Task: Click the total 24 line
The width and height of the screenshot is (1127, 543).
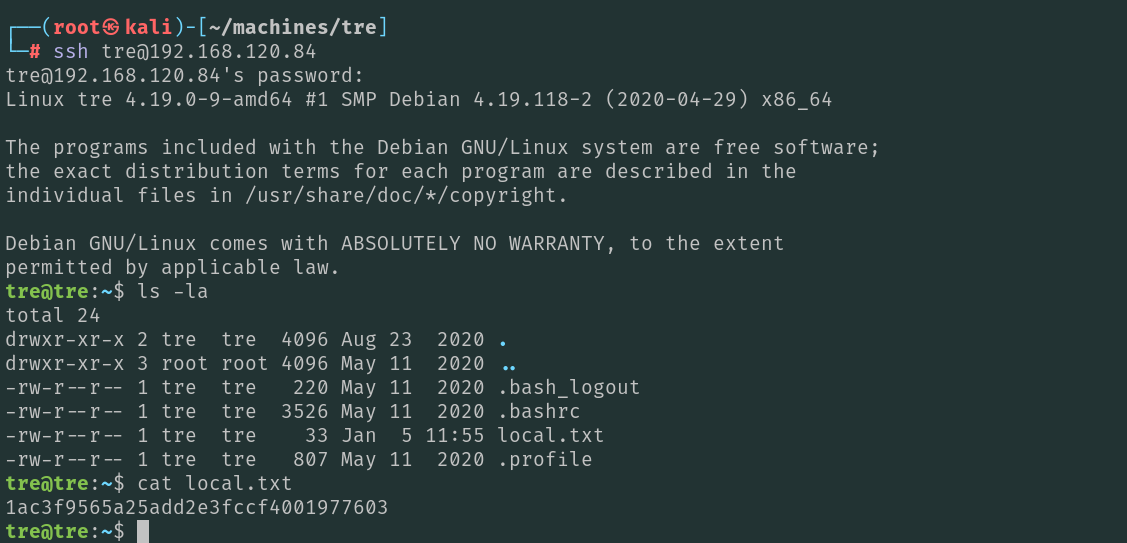Action: pyautogui.click(x=47, y=315)
